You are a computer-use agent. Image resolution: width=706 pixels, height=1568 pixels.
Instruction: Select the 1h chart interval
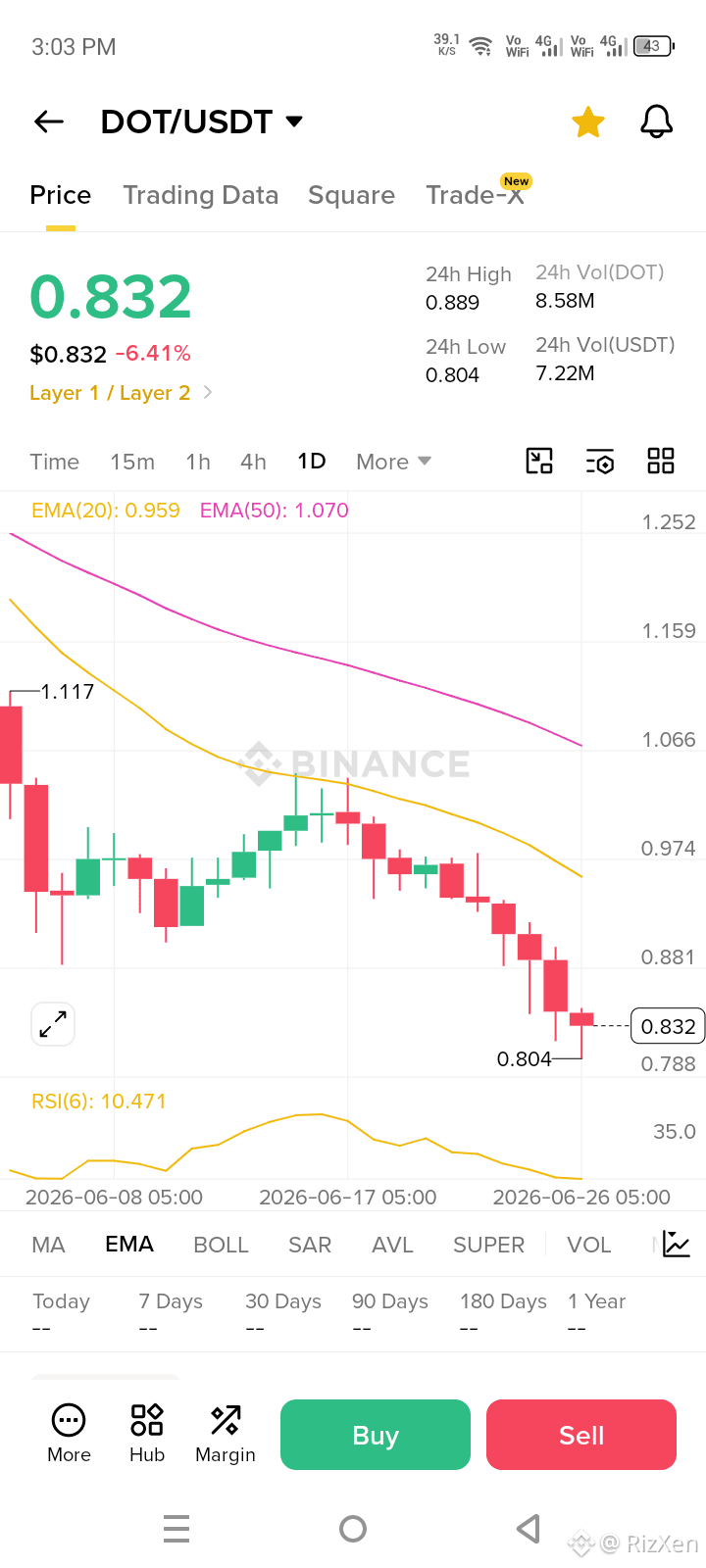(x=198, y=462)
